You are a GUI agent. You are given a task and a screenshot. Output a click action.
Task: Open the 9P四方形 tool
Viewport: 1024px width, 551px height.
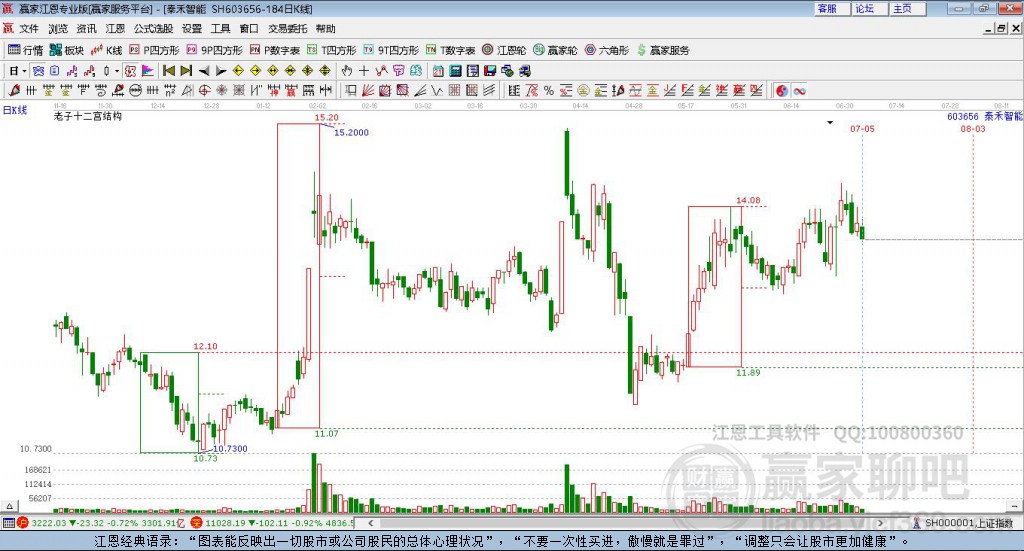coord(214,50)
